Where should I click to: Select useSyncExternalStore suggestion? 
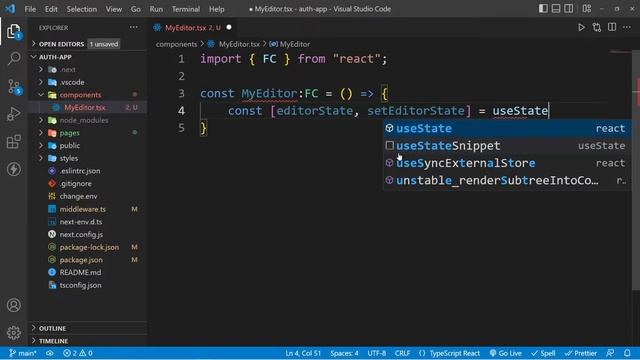(x=506, y=163)
